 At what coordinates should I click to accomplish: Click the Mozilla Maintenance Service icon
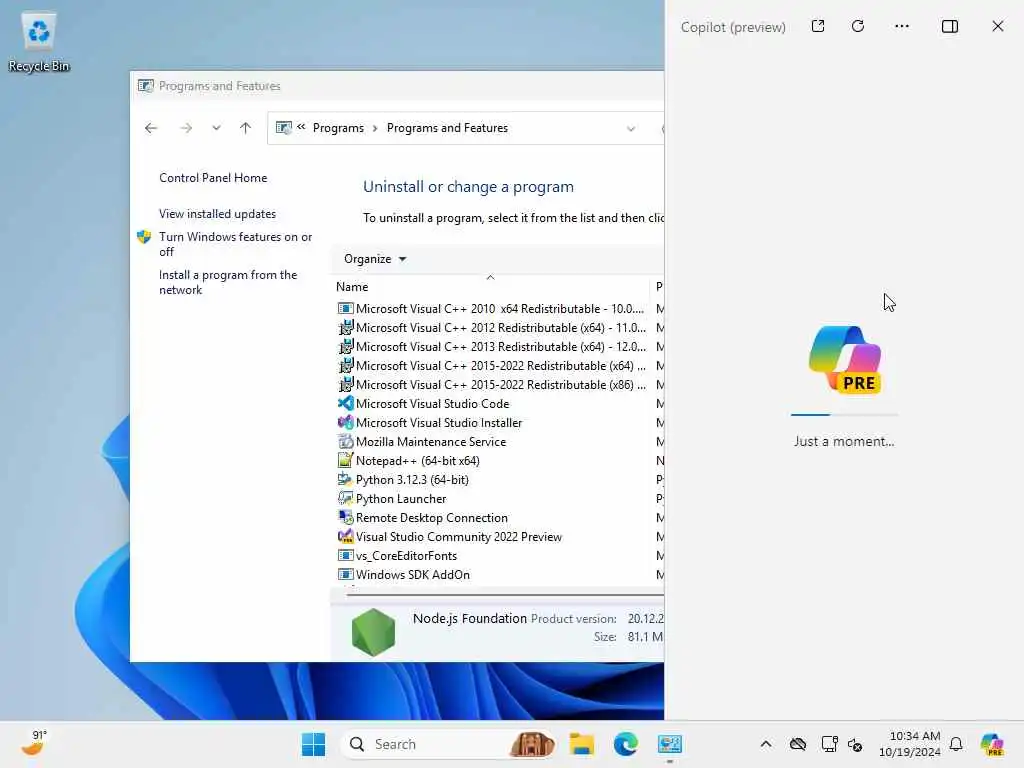345,441
